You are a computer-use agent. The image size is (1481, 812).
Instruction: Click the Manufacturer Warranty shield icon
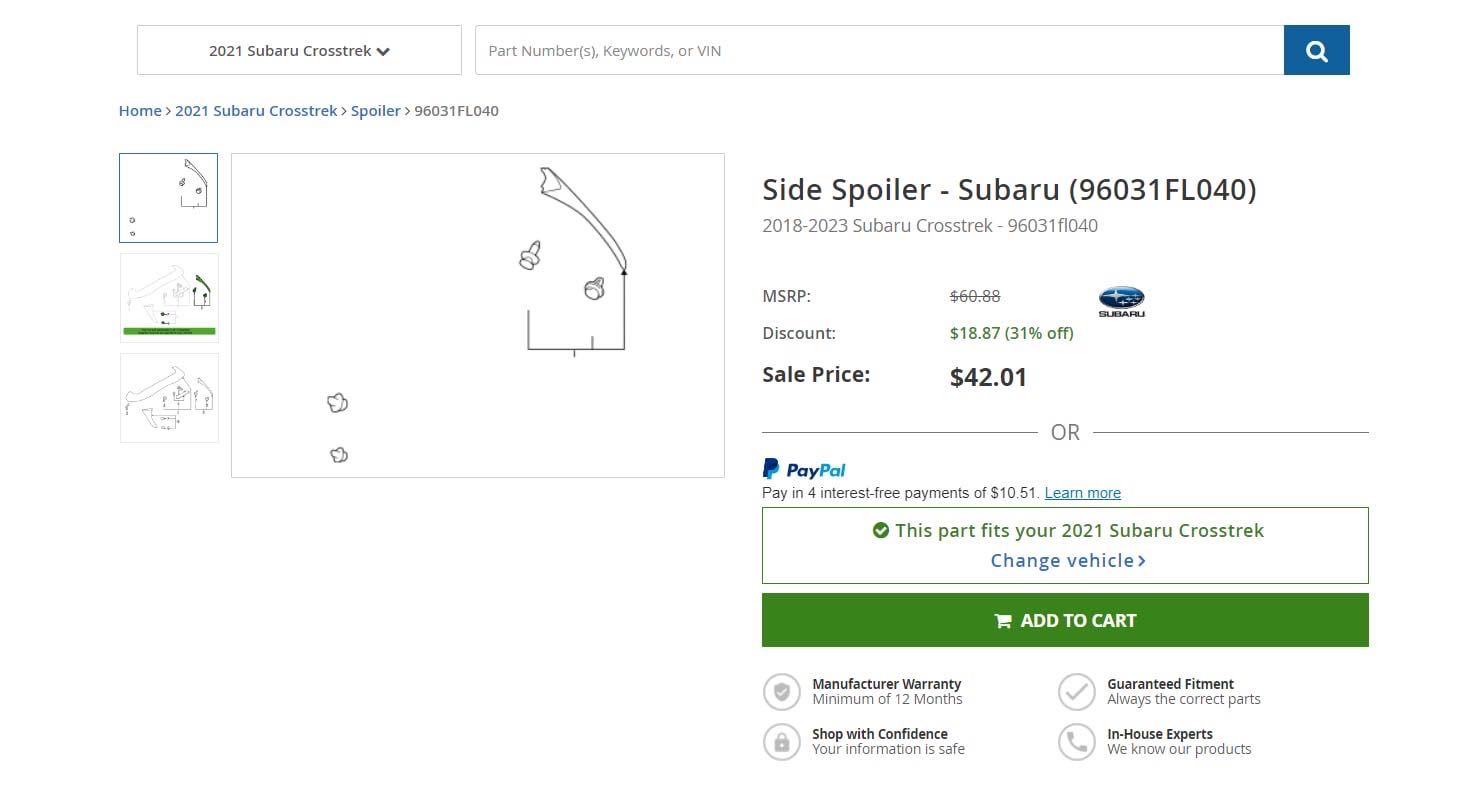[x=781, y=692]
